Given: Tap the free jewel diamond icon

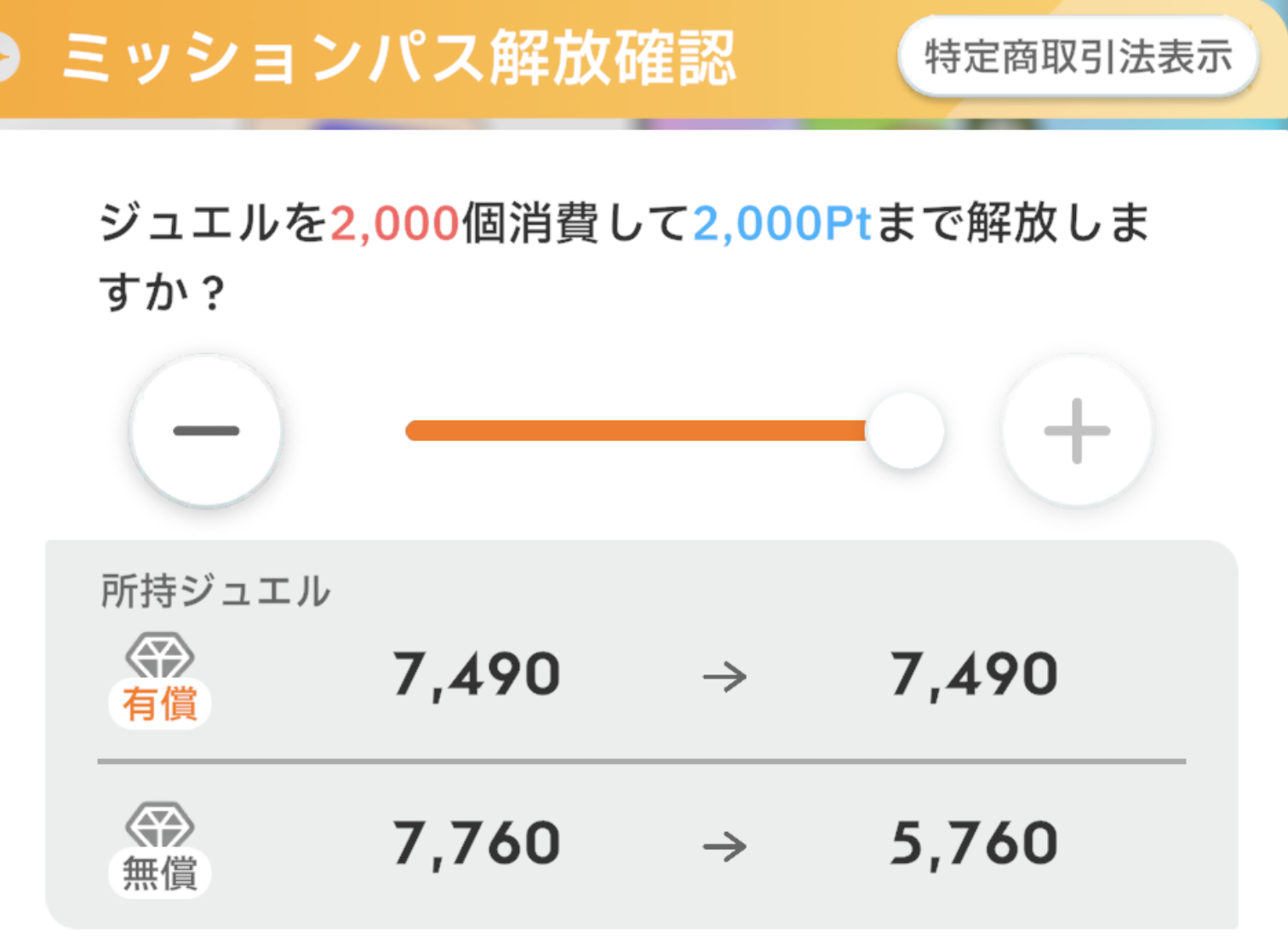Looking at the screenshot, I should 159,824.
